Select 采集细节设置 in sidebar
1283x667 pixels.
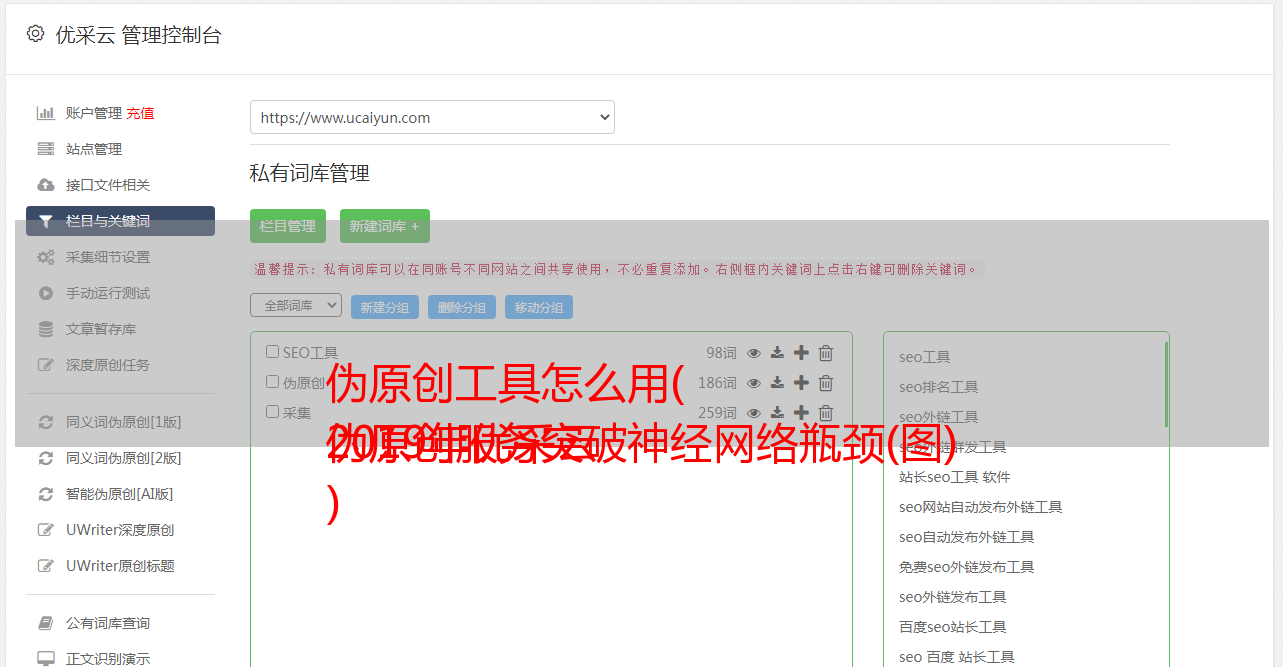[108, 257]
